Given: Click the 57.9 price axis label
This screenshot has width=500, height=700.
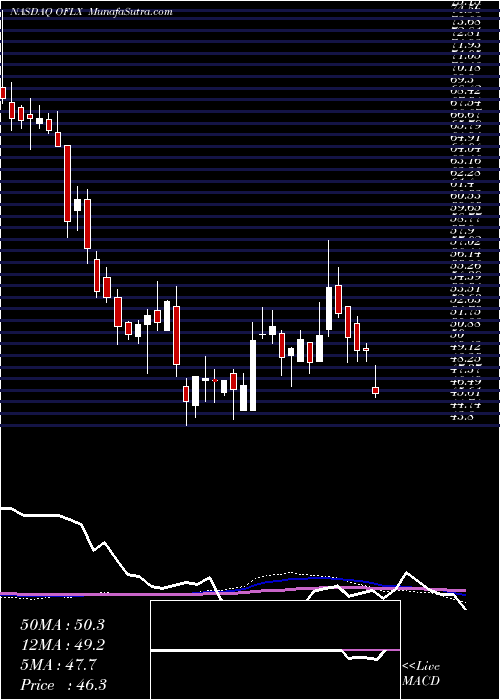Looking at the screenshot, I should 462,231.
